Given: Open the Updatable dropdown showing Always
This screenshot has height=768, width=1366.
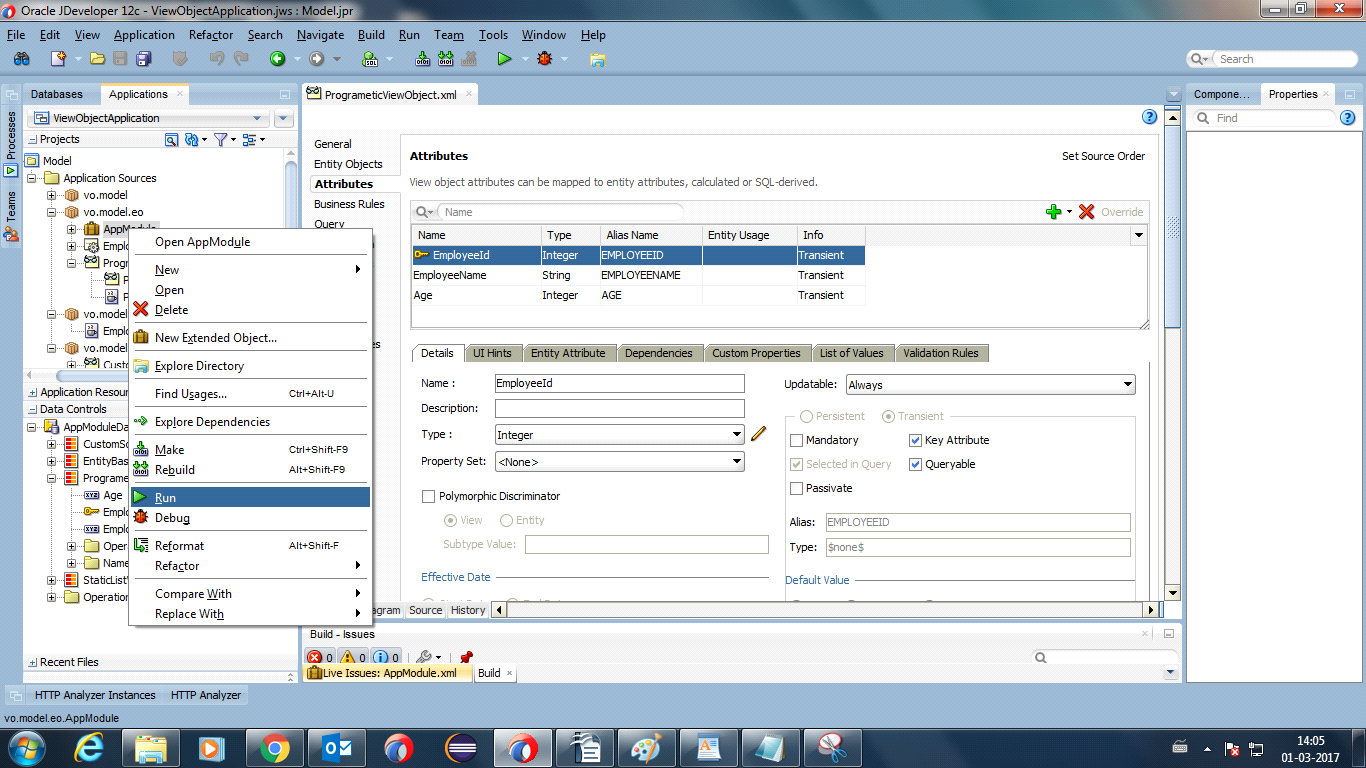Looking at the screenshot, I should (x=990, y=384).
